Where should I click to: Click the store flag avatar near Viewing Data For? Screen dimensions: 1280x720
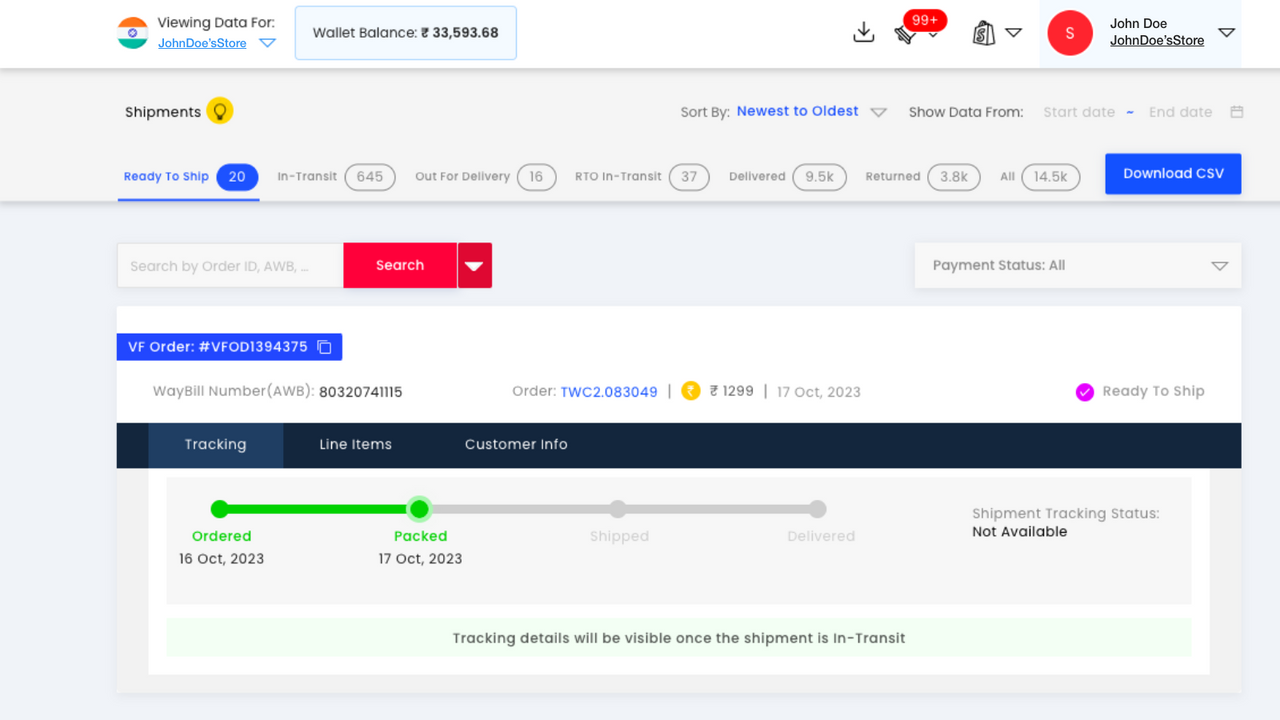pyautogui.click(x=133, y=33)
